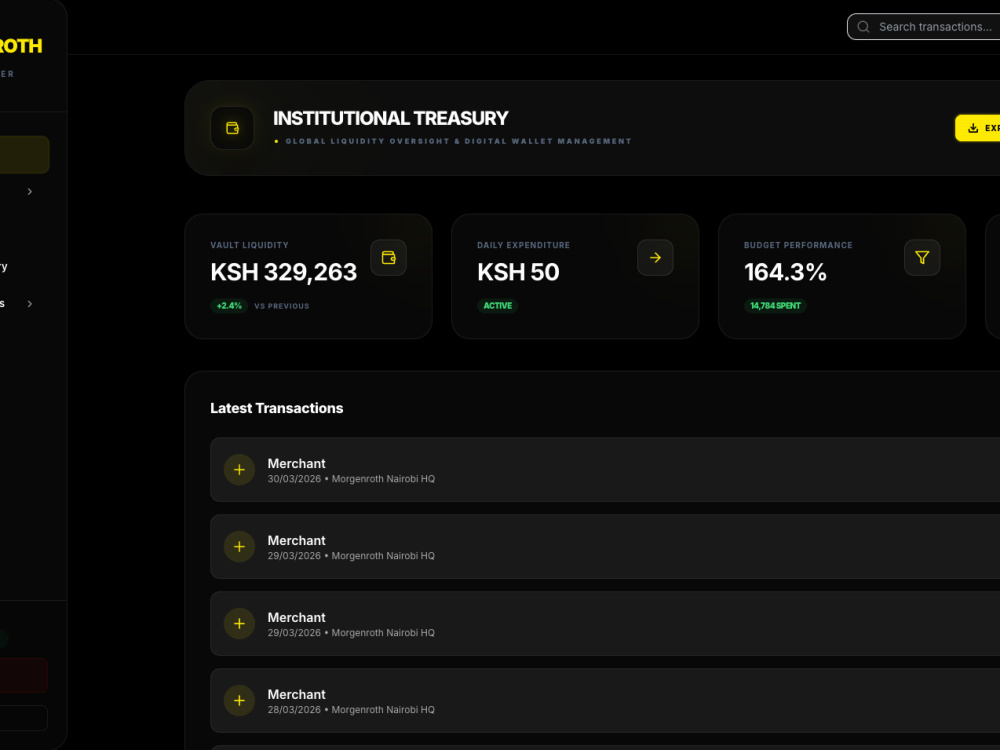
Task: Click plus icon on 28/03/2026 Merchant row
Action: point(239,701)
